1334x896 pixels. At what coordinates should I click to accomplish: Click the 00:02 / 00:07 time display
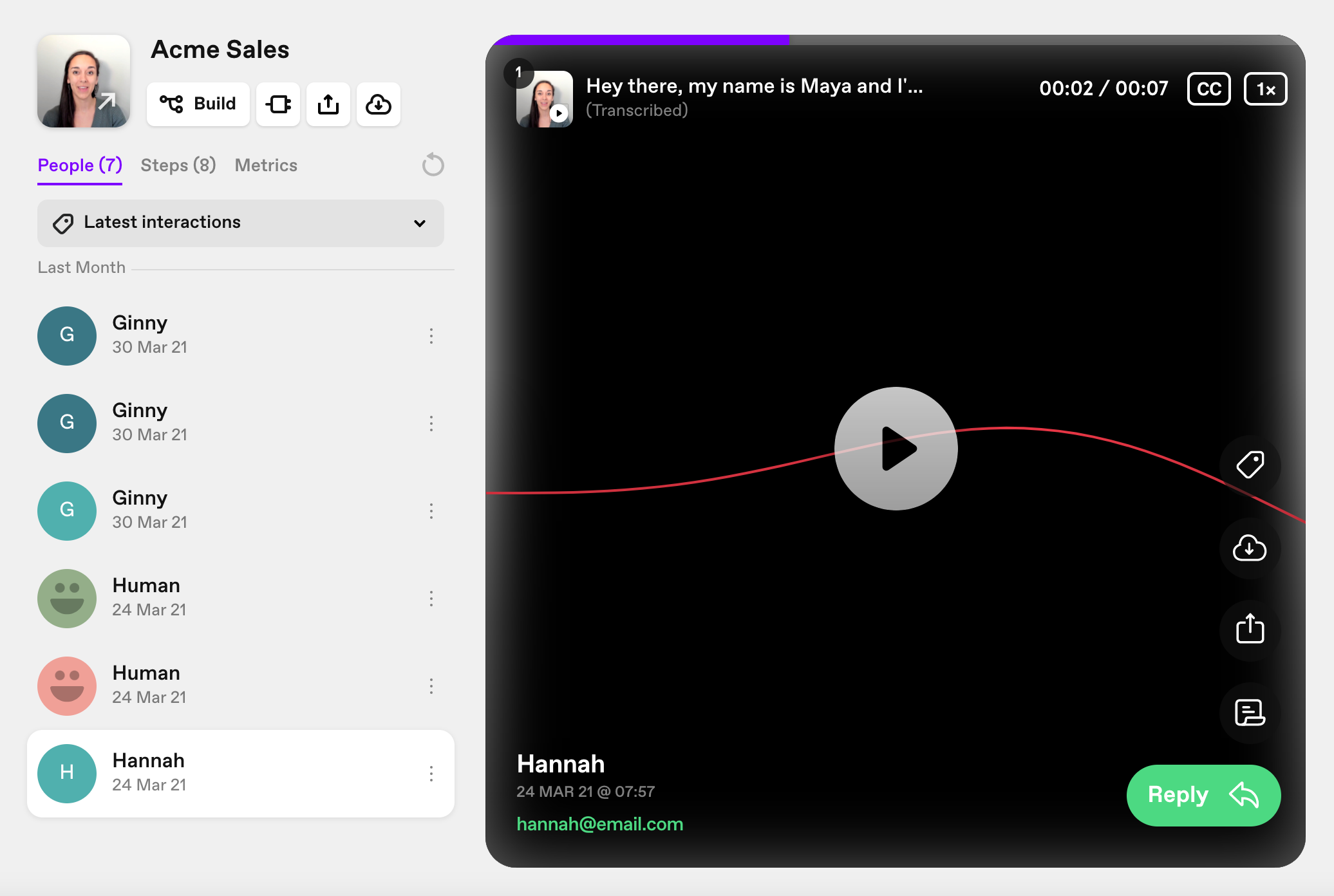pos(1104,88)
